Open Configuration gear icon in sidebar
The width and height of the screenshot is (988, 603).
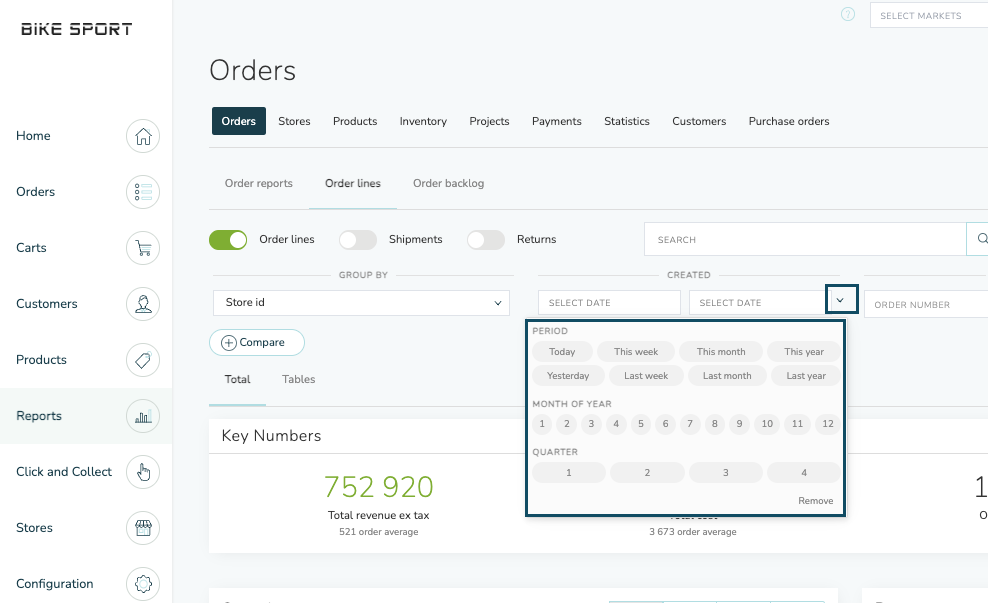pyautogui.click(x=143, y=584)
